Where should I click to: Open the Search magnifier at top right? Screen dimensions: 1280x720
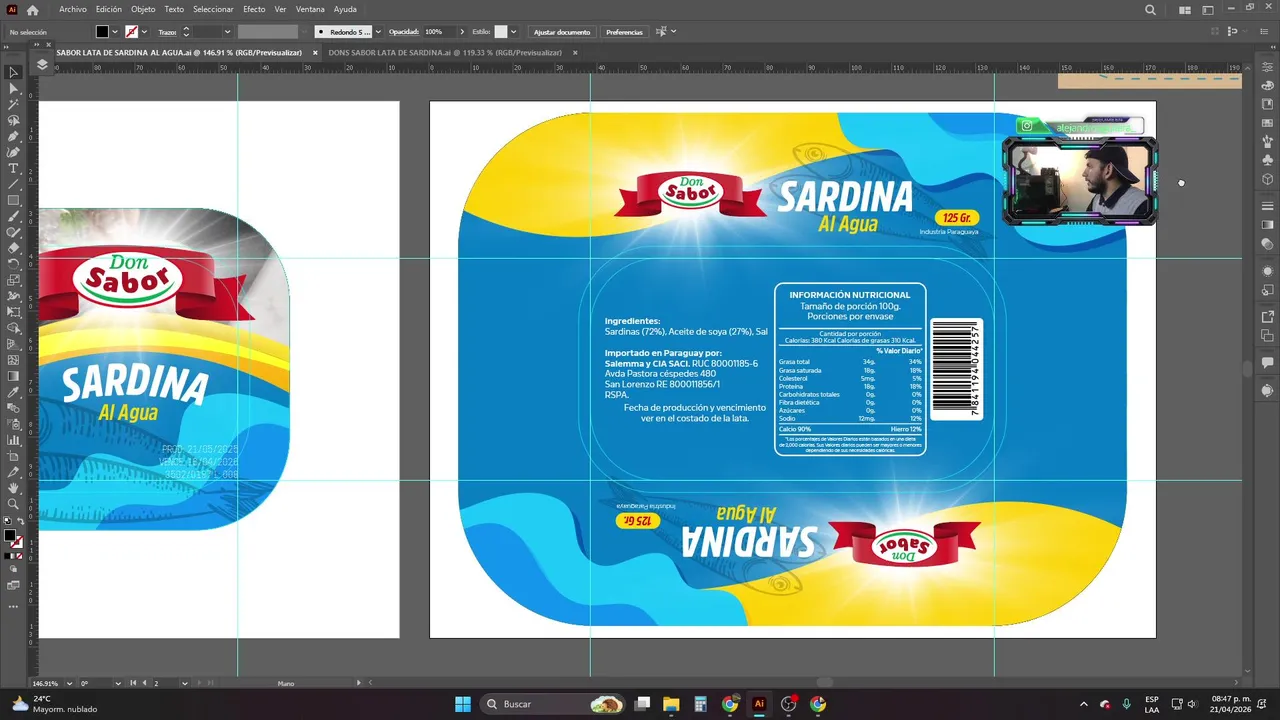pyautogui.click(x=1150, y=10)
